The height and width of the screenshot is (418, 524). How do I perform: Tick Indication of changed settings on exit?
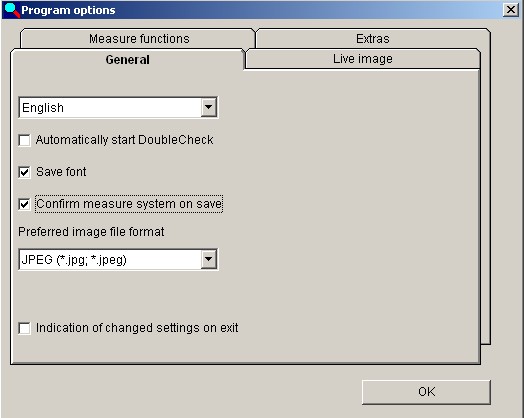24,328
